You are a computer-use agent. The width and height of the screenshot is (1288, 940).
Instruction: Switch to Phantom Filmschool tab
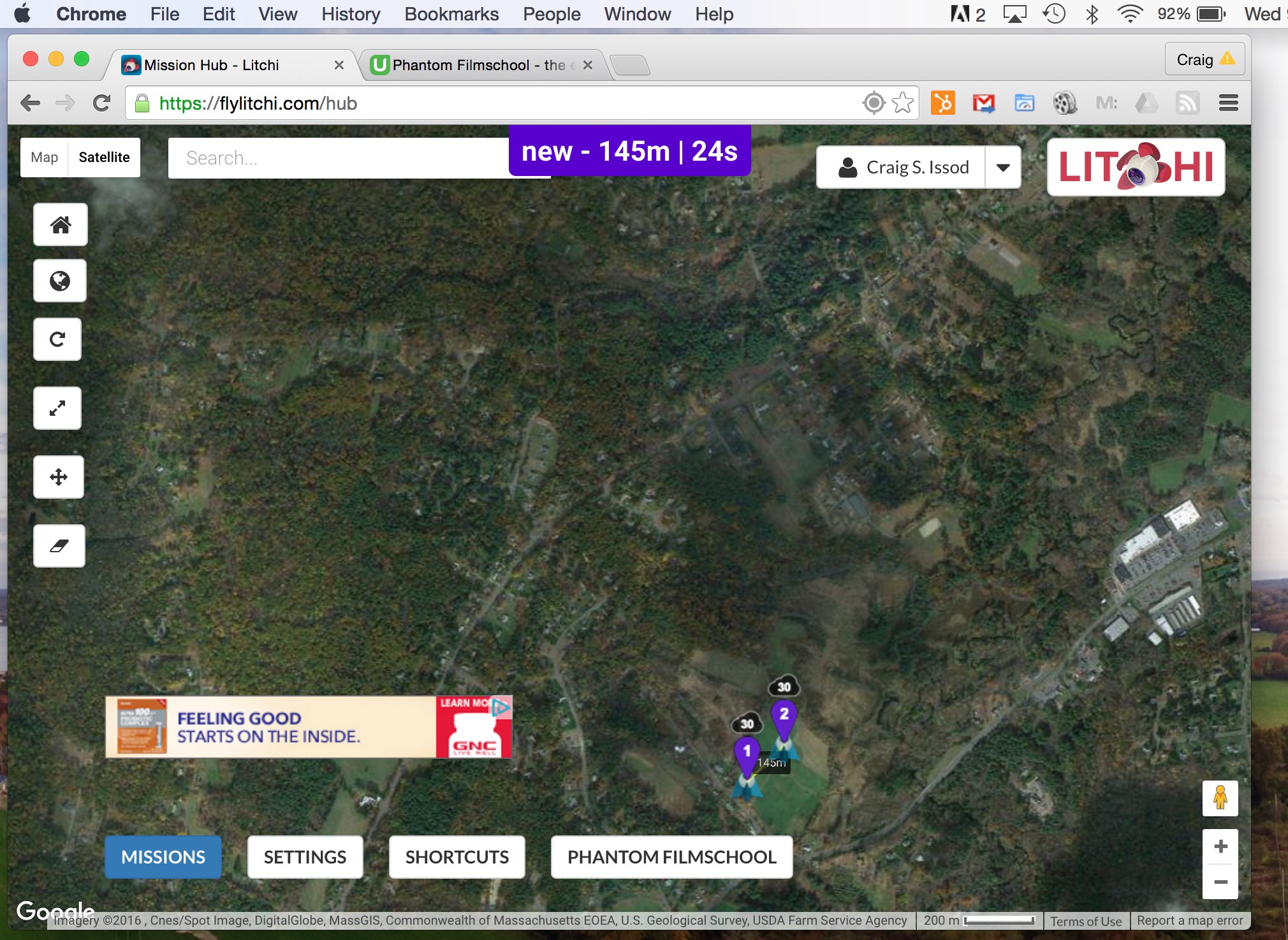(x=478, y=65)
